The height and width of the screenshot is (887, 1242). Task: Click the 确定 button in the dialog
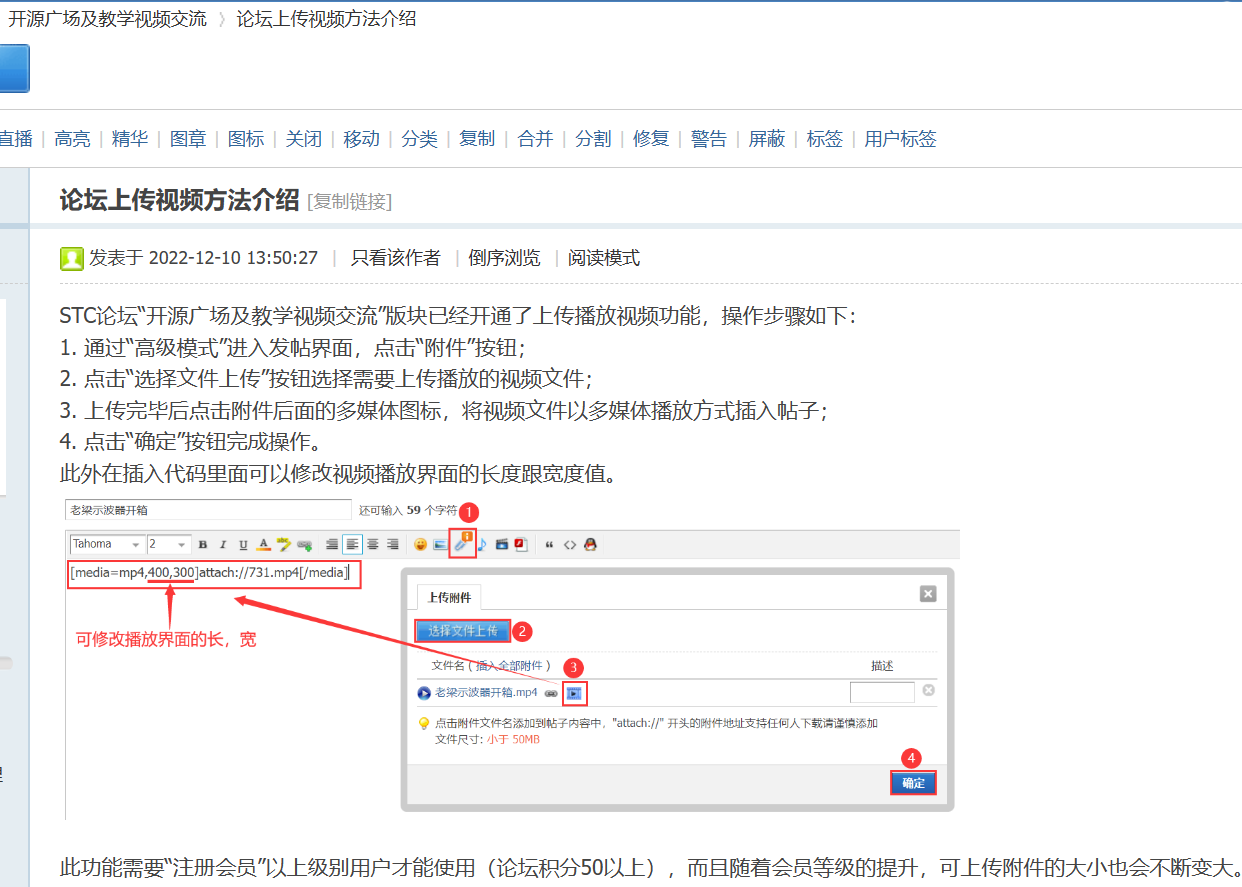pos(914,783)
